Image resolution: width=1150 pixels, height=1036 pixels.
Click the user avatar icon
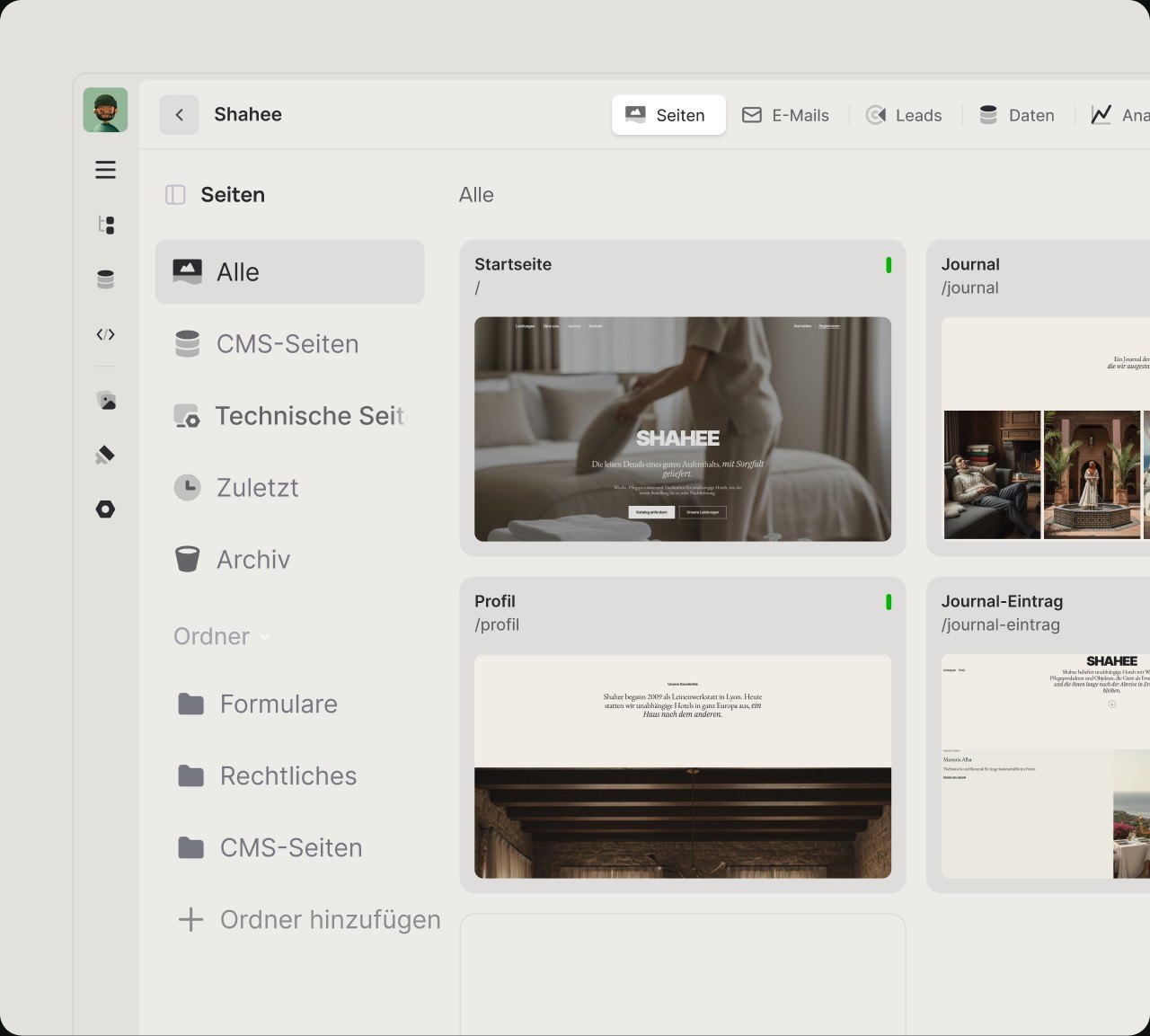105,111
